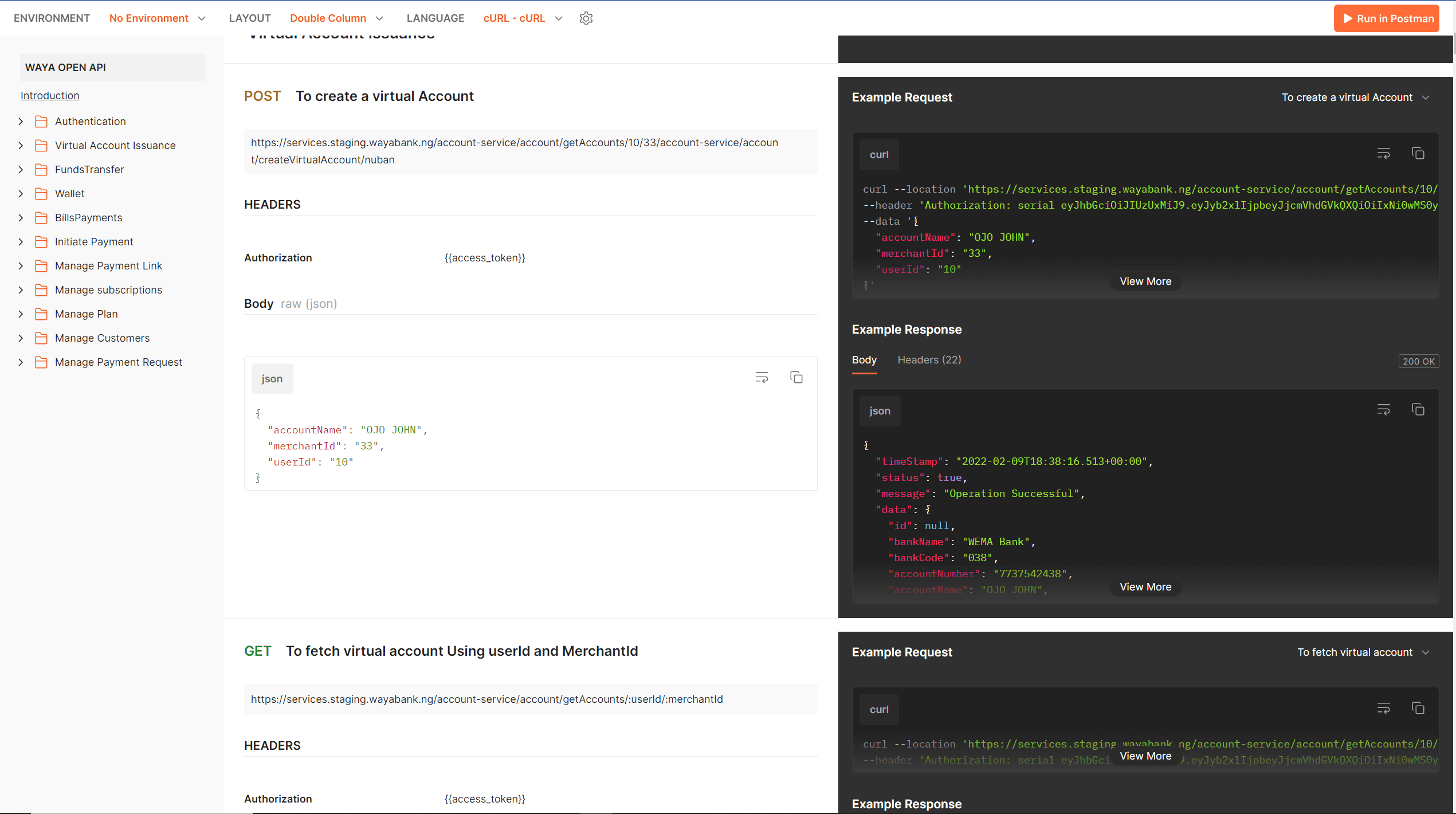Select the Manage Customers tree item
This screenshot has height=814, width=1456.
102,338
